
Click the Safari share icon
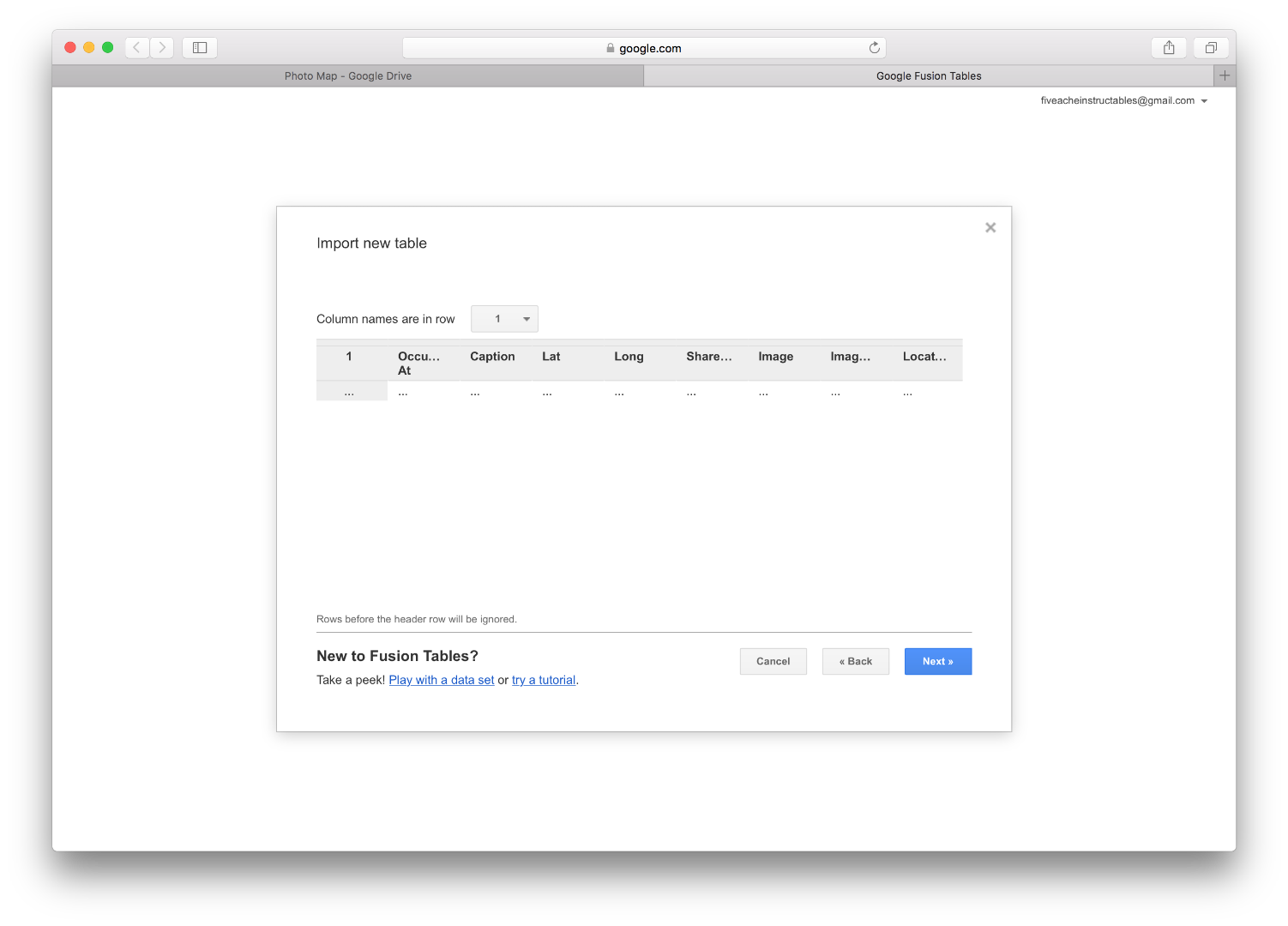click(x=1168, y=47)
